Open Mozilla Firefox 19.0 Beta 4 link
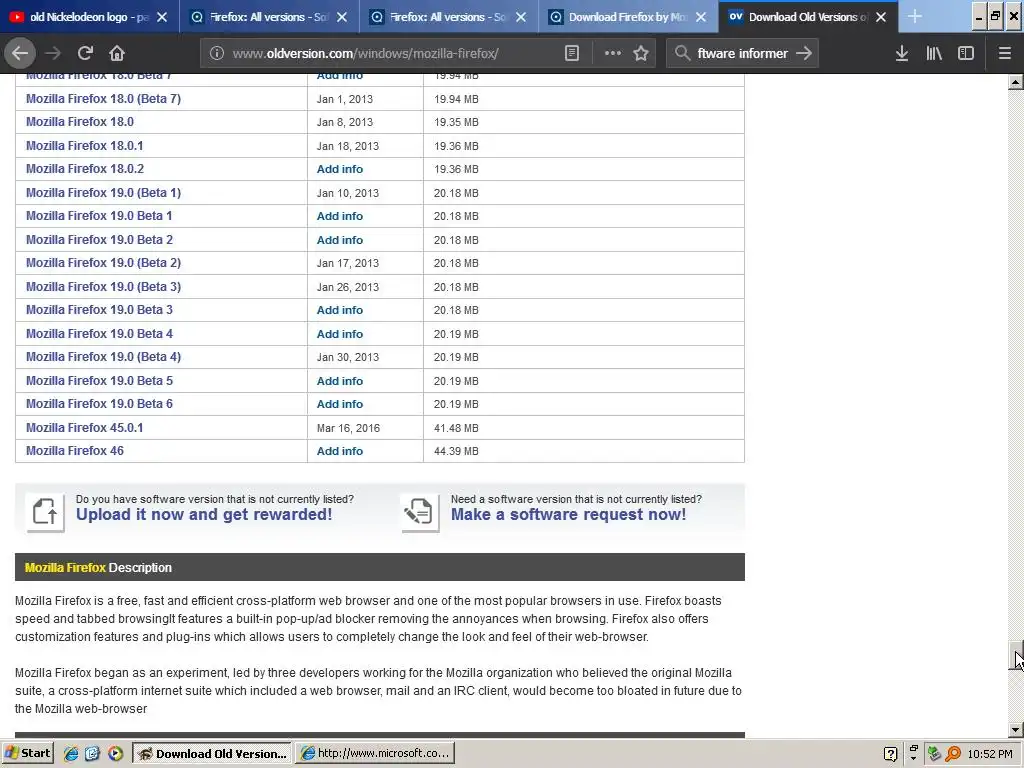This screenshot has width=1024, height=768. tap(99, 334)
